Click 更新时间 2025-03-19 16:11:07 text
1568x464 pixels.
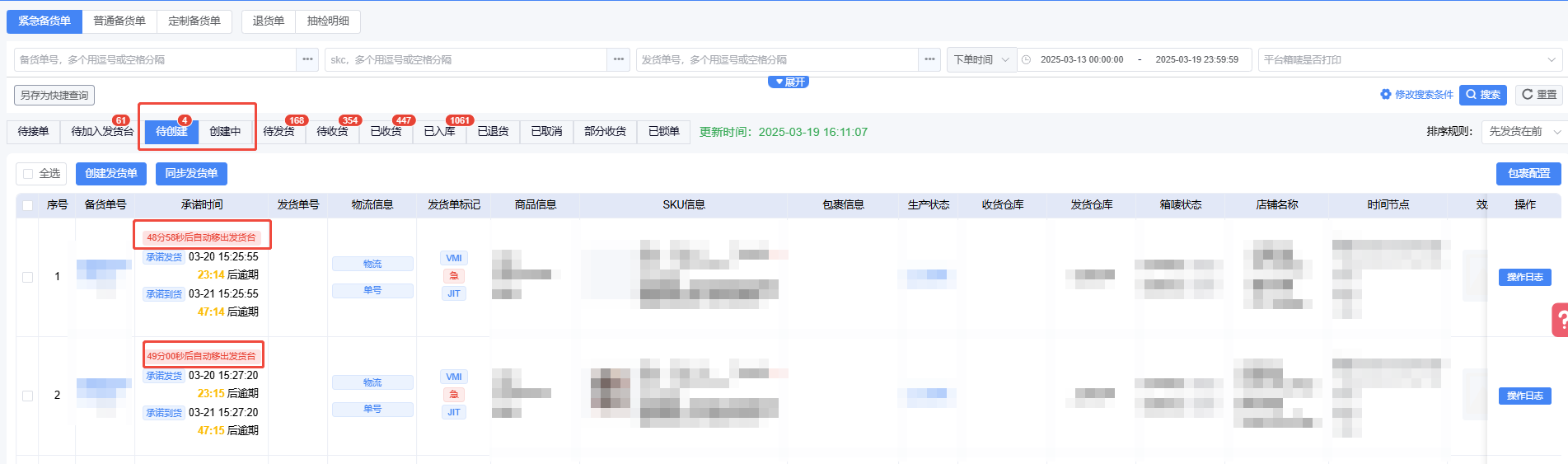pos(784,132)
